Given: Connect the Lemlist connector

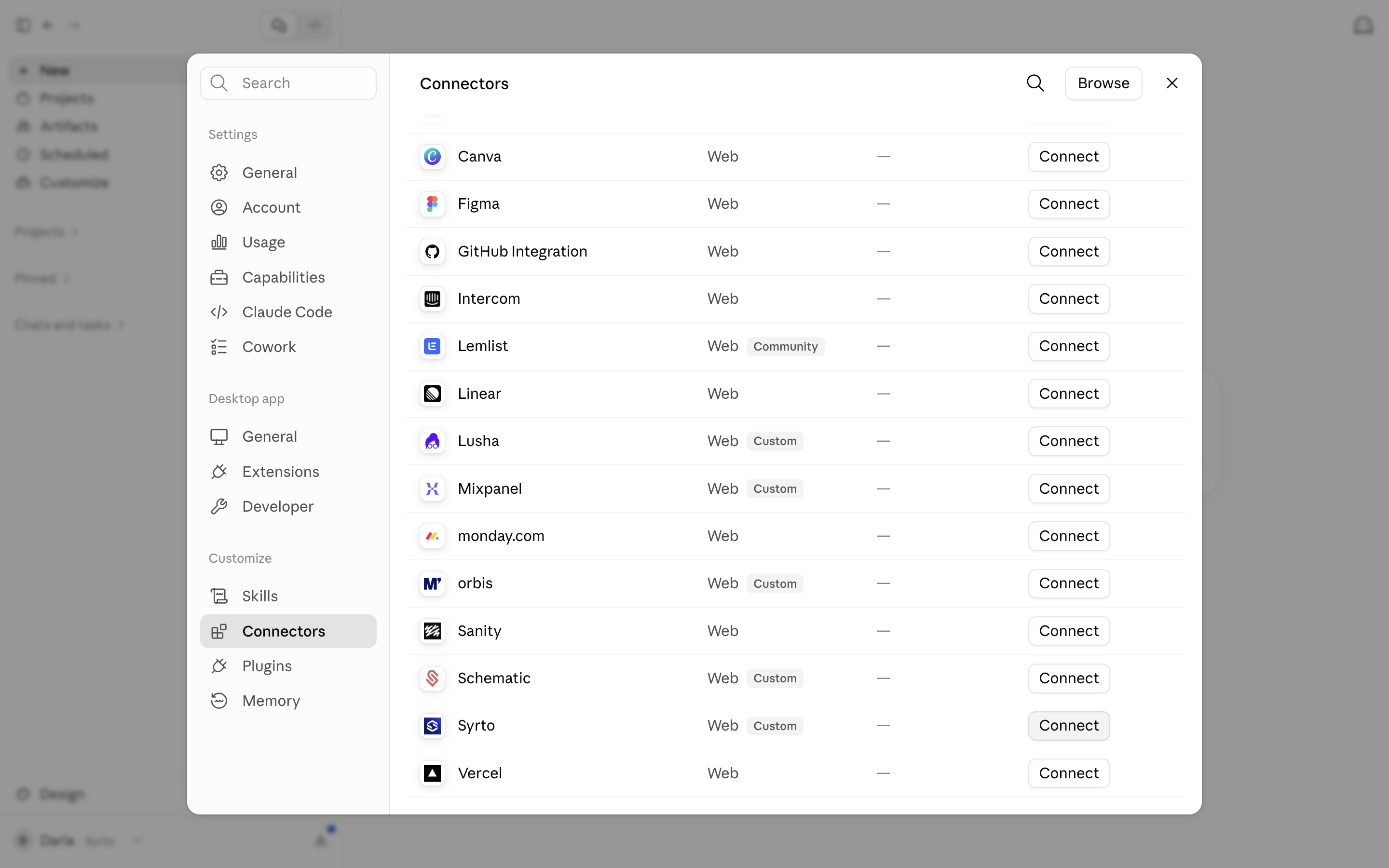Looking at the screenshot, I should (x=1069, y=346).
